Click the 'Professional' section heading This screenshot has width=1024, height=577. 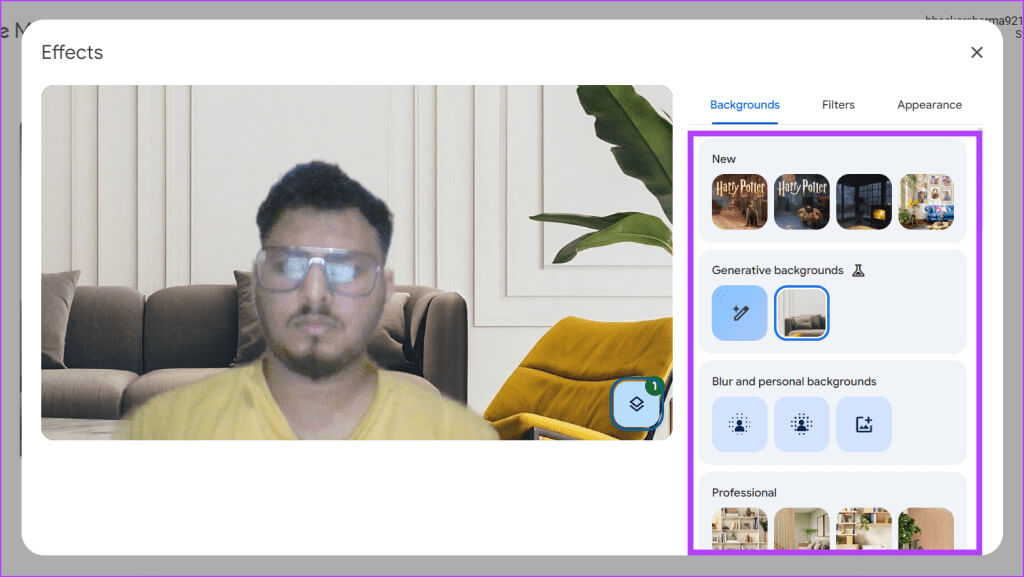click(x=744, y=493)
